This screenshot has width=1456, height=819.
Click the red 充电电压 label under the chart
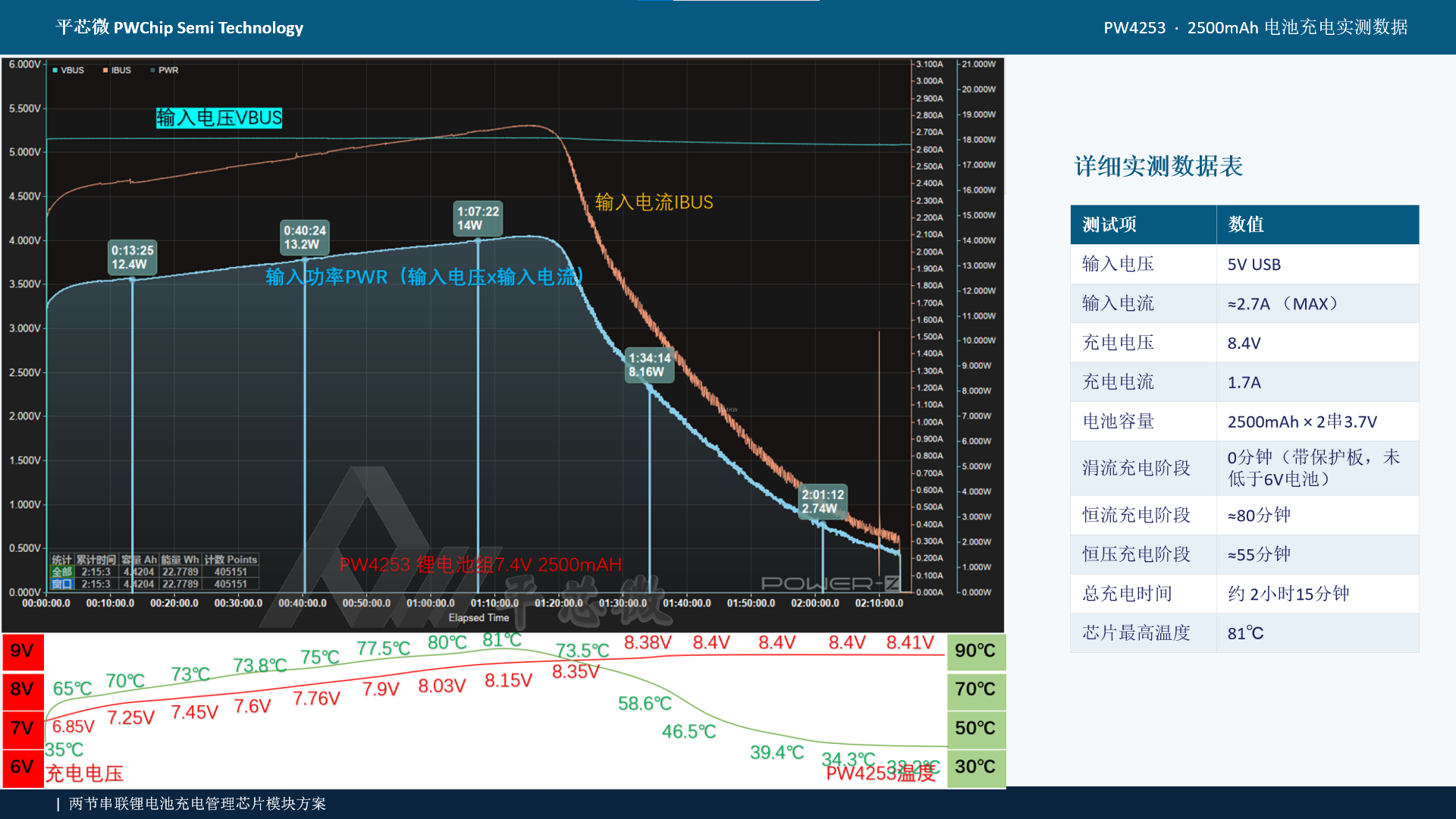84,773
